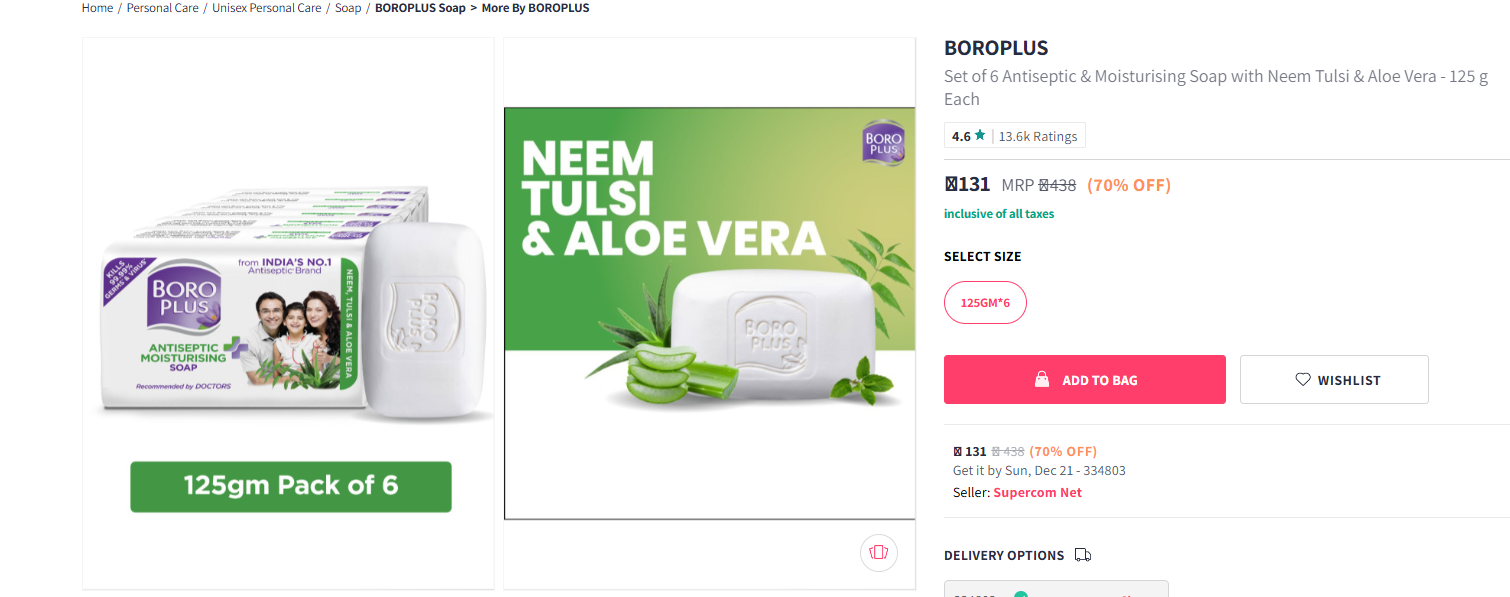This screenshot has width=1510, height=597.
Task: Open Unisex Personal Care breadcrumb
Action: pos(267,8)
